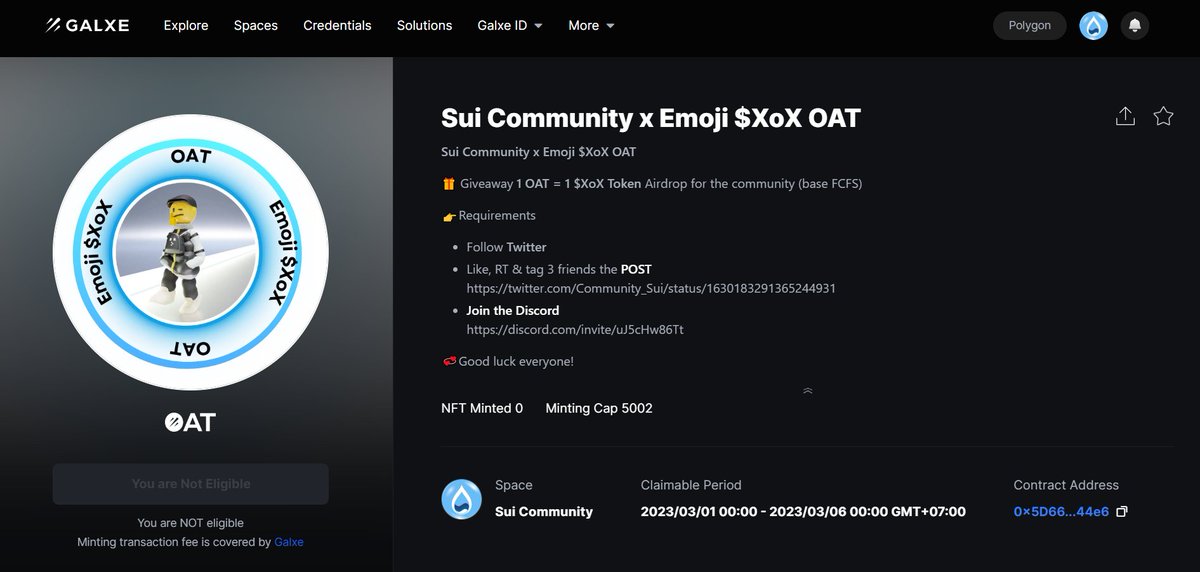Open Credentials menu item
1200x572 pixels.
pyautogui.click(x=337, y=25)
